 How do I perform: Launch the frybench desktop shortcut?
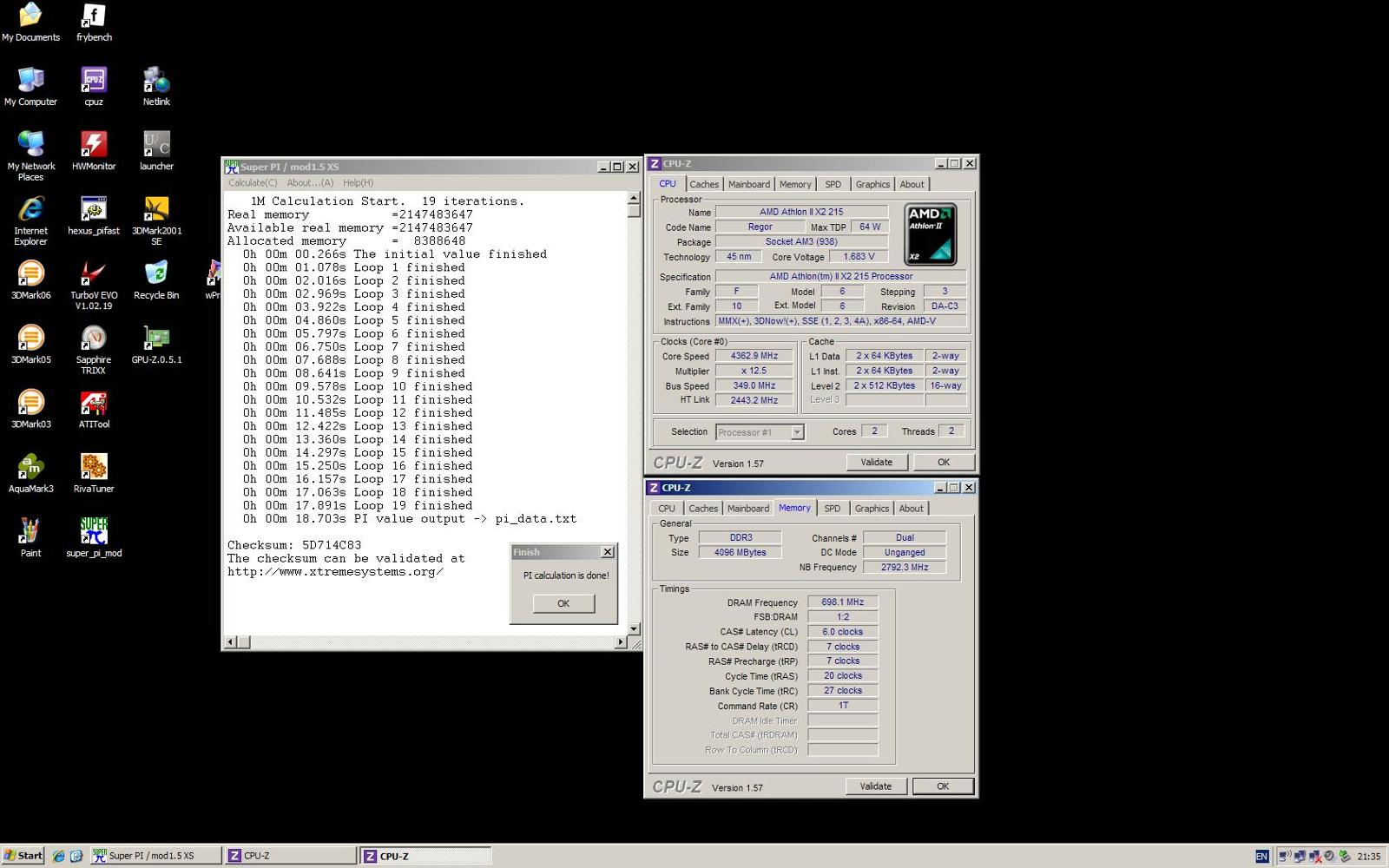[94, 23]
